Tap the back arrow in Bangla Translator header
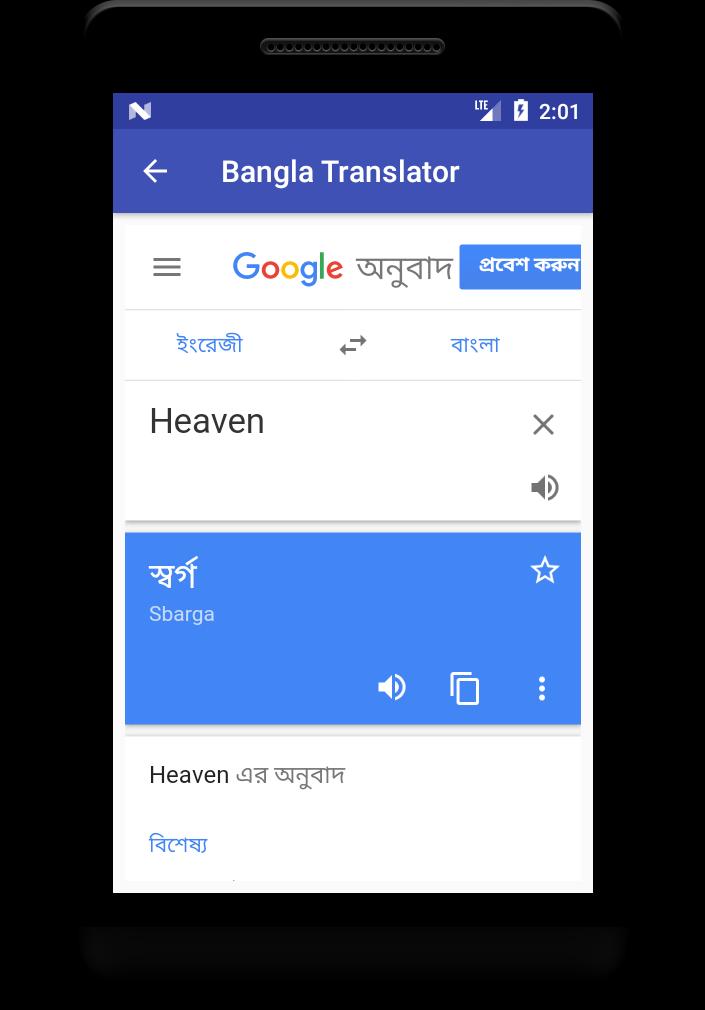Screen dimensions: 705x1010 point(155,171)
